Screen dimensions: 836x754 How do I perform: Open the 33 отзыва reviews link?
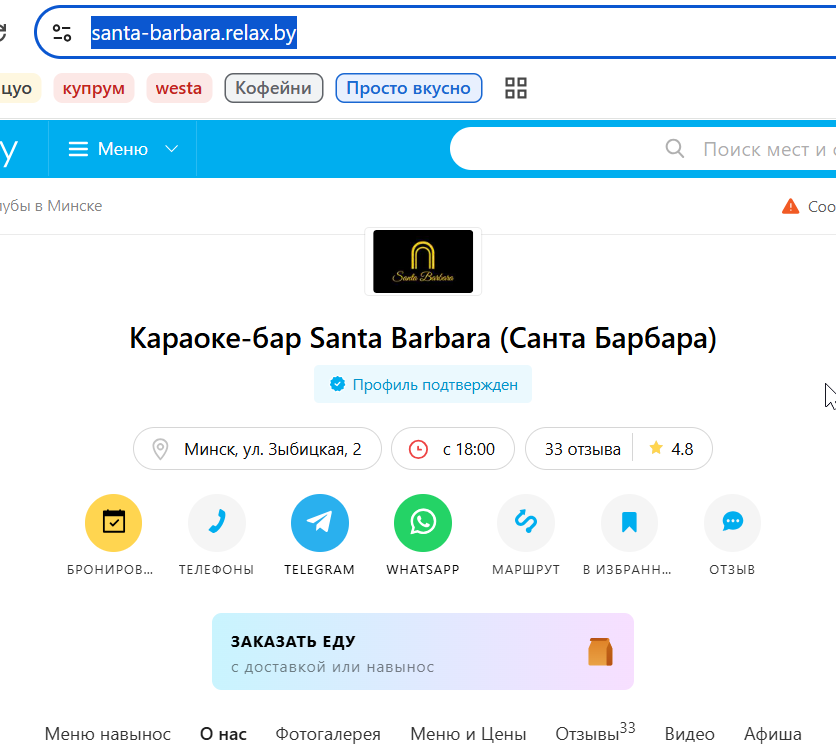pyautogui.click(x=582, y=449)
